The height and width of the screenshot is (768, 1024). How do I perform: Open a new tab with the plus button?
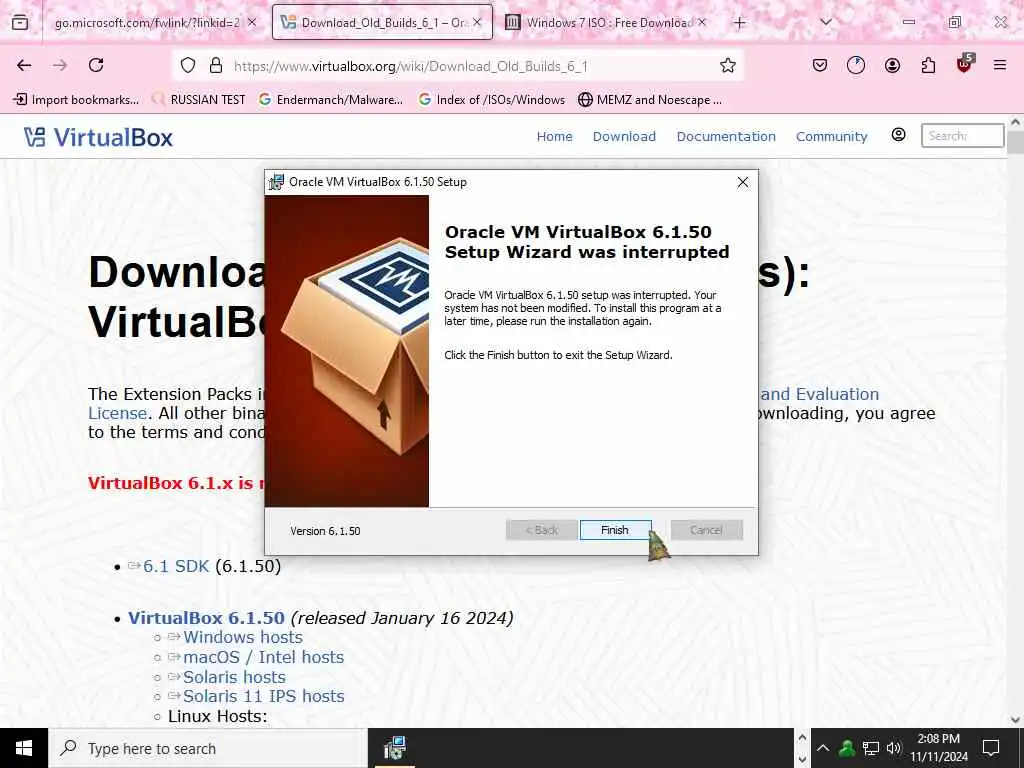pyautogui.click(x=739, y=23)
